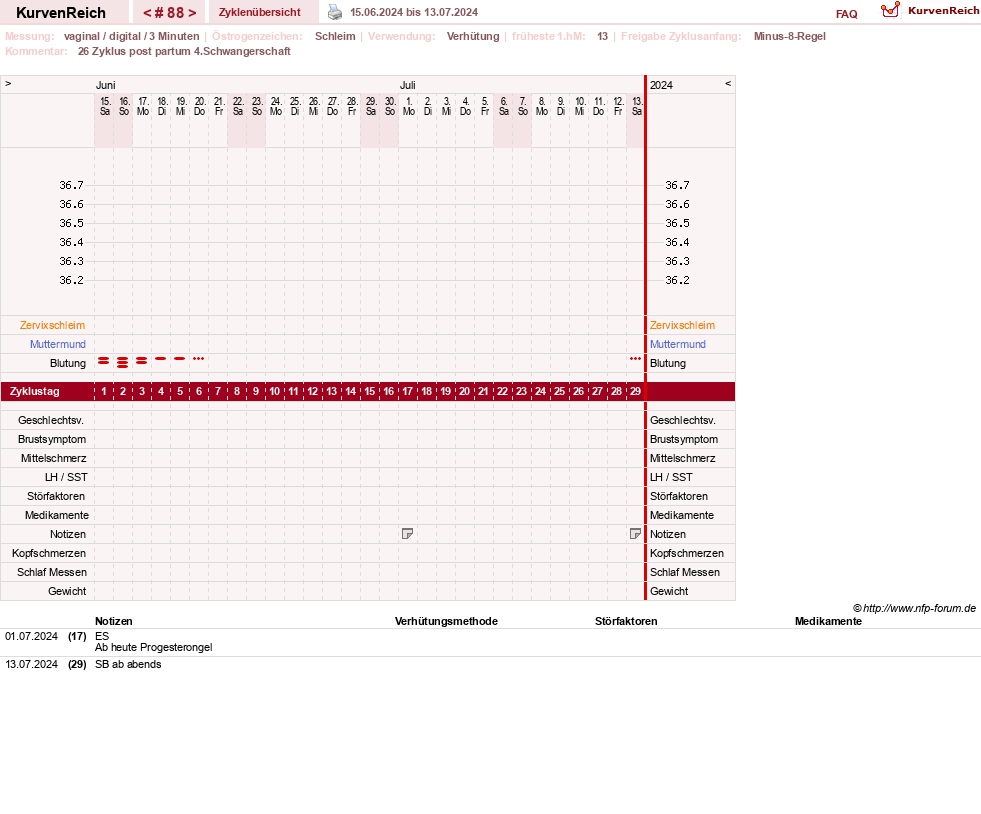Viewport: 981px width, 814px height.
Task: Select cycle day 17 in Zyklustag row
Action: [407, 391]
